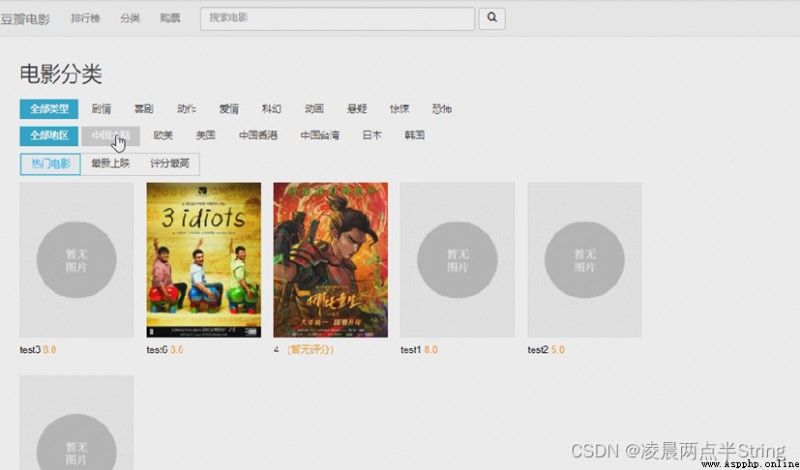800x470 pixels.
Task: Go to the 排行榜 navigation item
Action: click(x=85, y=18)
